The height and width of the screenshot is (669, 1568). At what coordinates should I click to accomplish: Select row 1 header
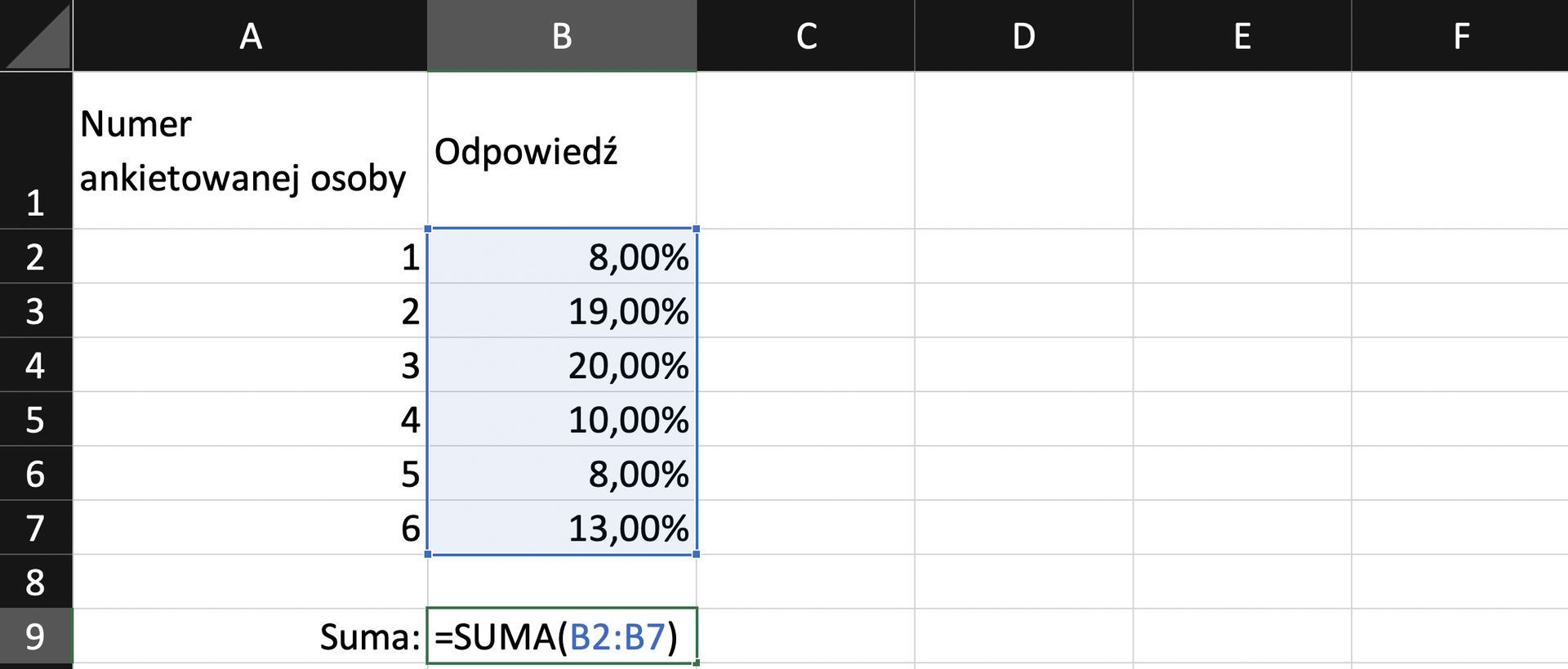[x=36, y=150]
